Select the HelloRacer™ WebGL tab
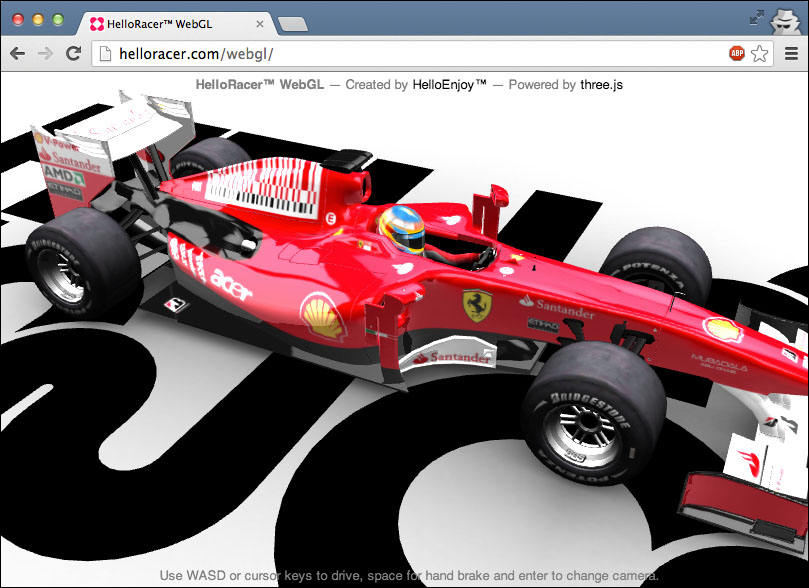The image size is (809, 588). click(177, 24)
